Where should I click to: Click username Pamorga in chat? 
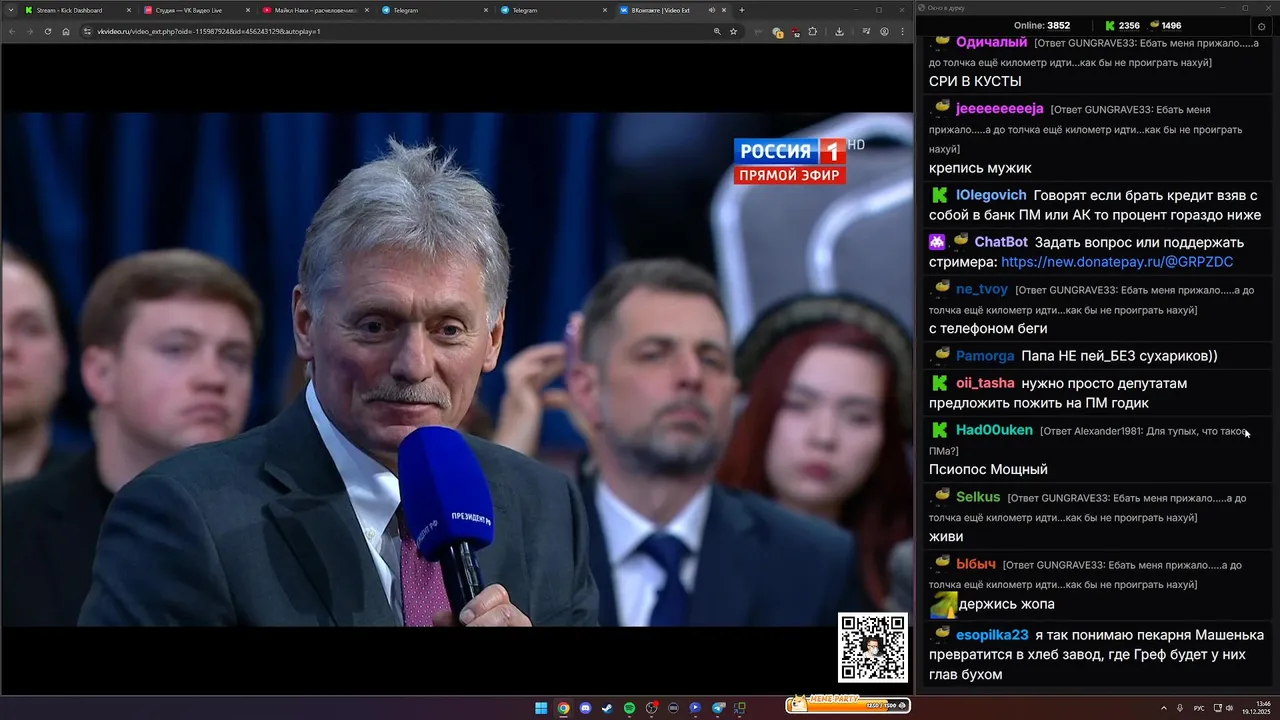click(x=985, y=355)
